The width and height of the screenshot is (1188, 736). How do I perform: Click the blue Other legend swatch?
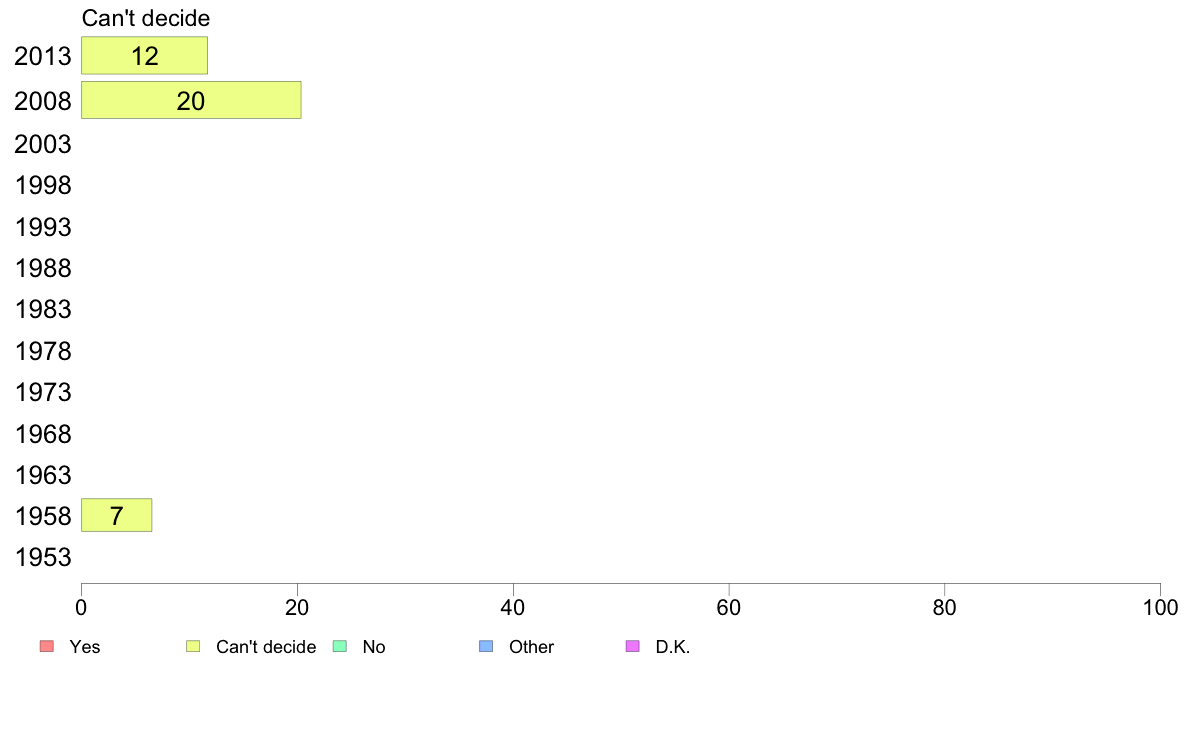486,646
